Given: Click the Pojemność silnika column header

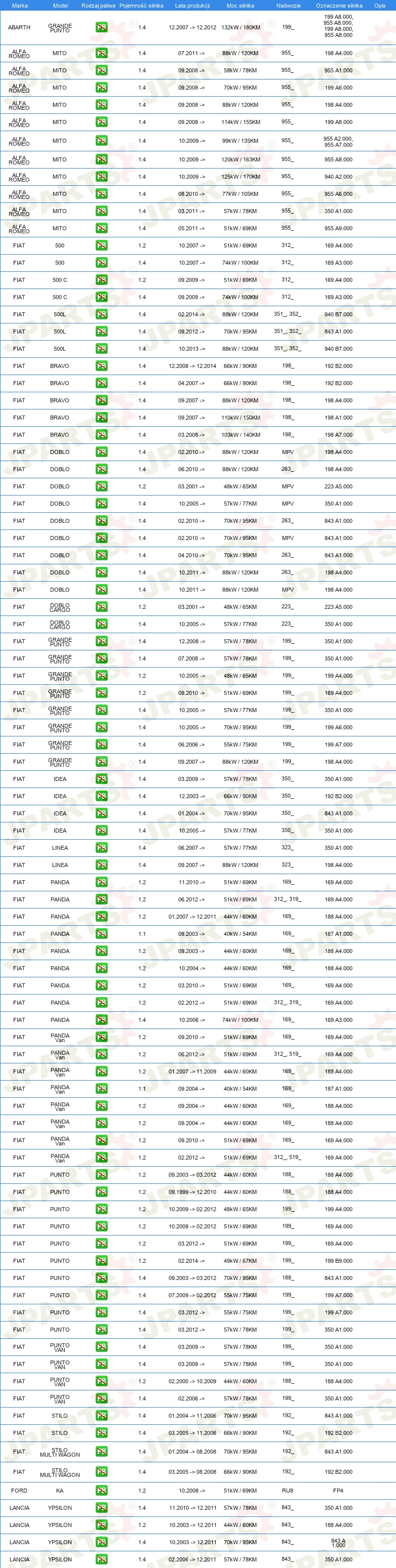Looking at the screenshot, I should 141,6.
